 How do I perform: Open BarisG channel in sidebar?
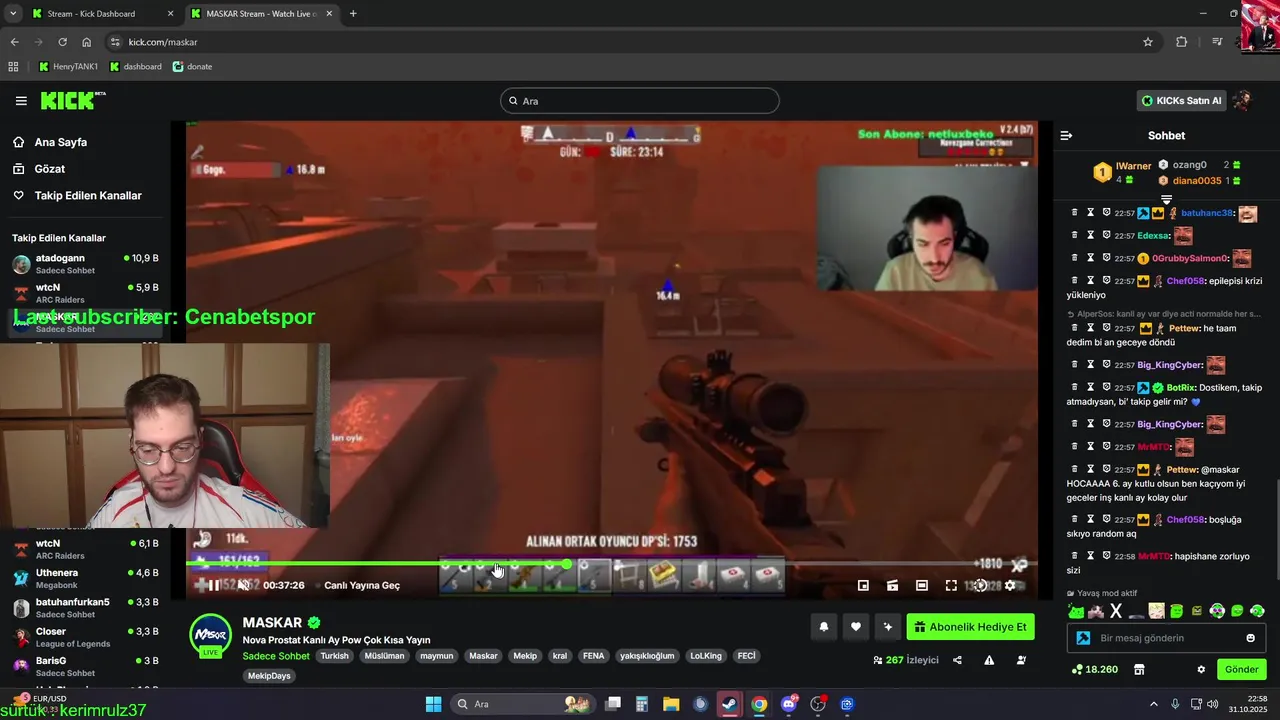[x=85, y=666]
